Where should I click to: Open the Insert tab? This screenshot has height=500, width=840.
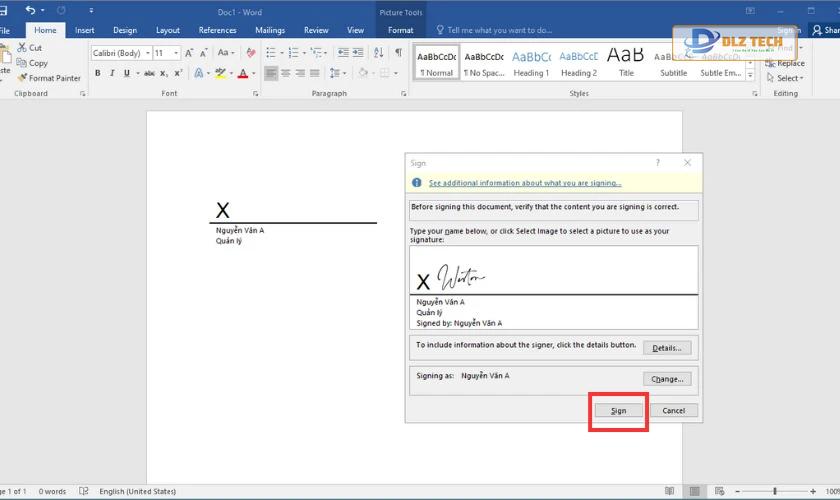84,31
